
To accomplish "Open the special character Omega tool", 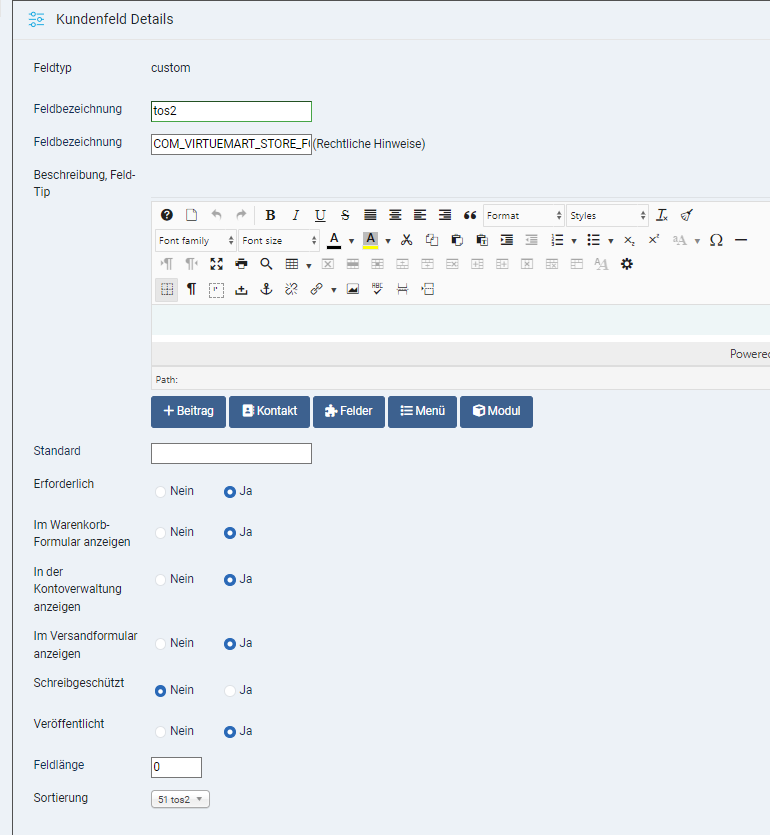I will click(x=716, y=240).
